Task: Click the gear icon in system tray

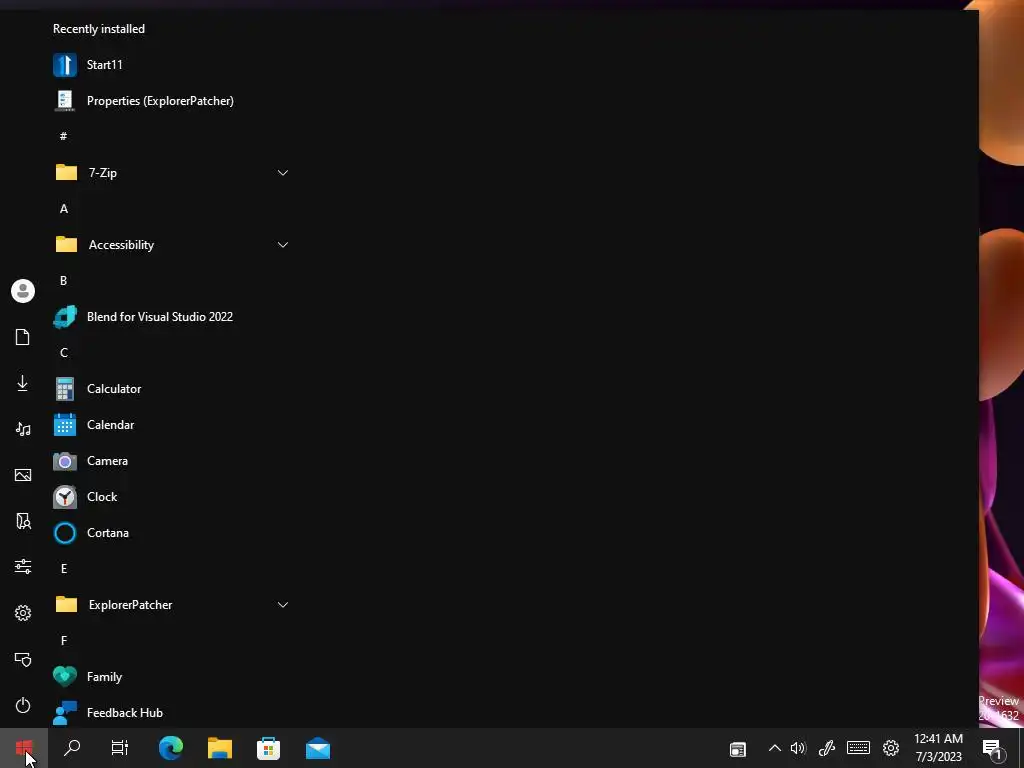Action: click(x=891, y=748)
